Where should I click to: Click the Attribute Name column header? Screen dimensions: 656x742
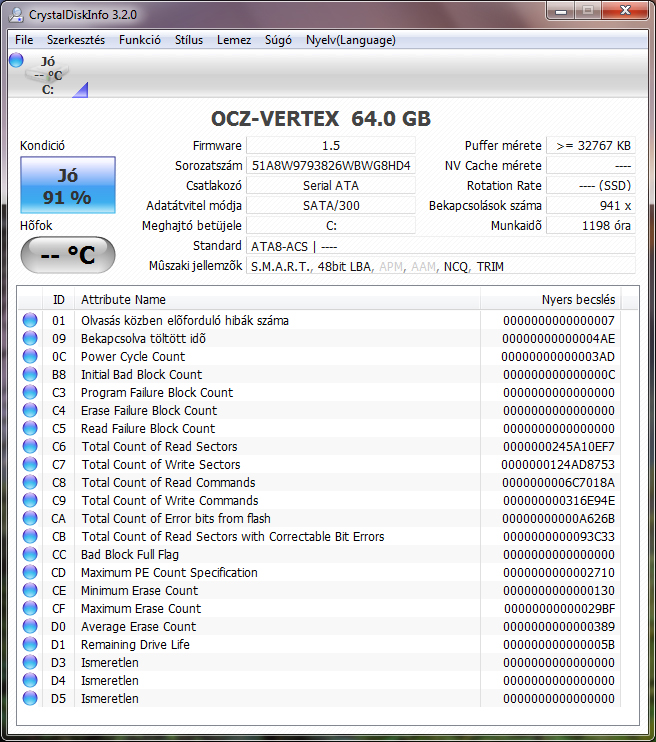[x=277, y=300]
